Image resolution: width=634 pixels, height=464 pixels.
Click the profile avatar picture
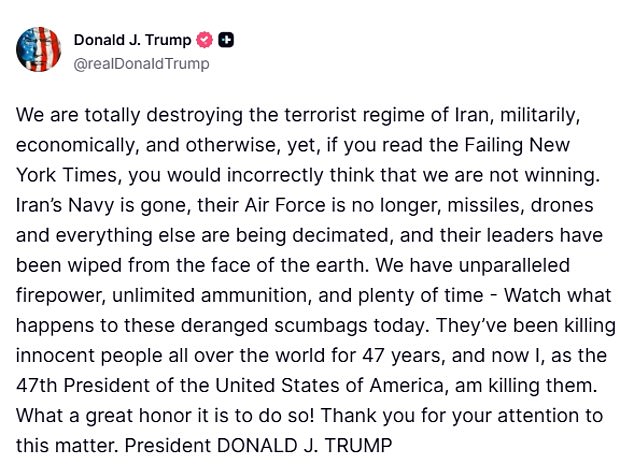pyautogui.click(x=35, y=50)
